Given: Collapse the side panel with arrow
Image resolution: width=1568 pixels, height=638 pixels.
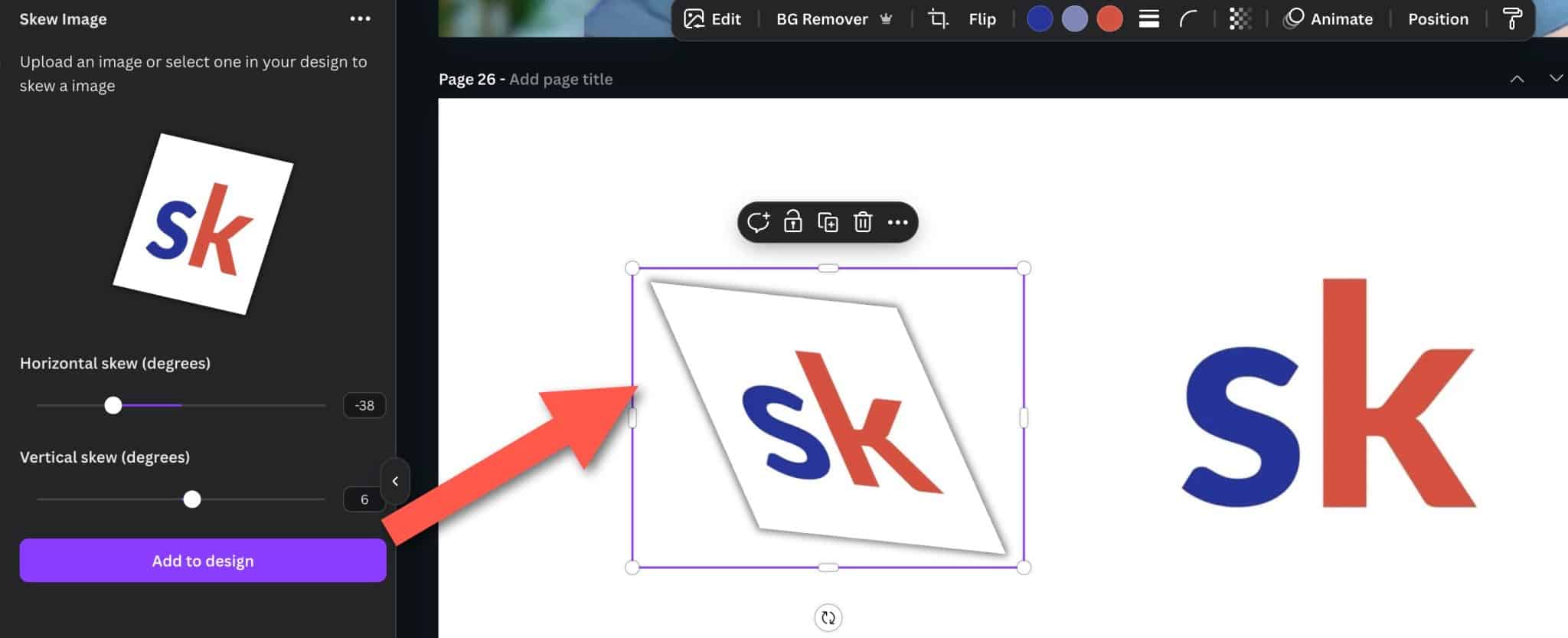Looking at the screenshot, I should click(395, 481).
